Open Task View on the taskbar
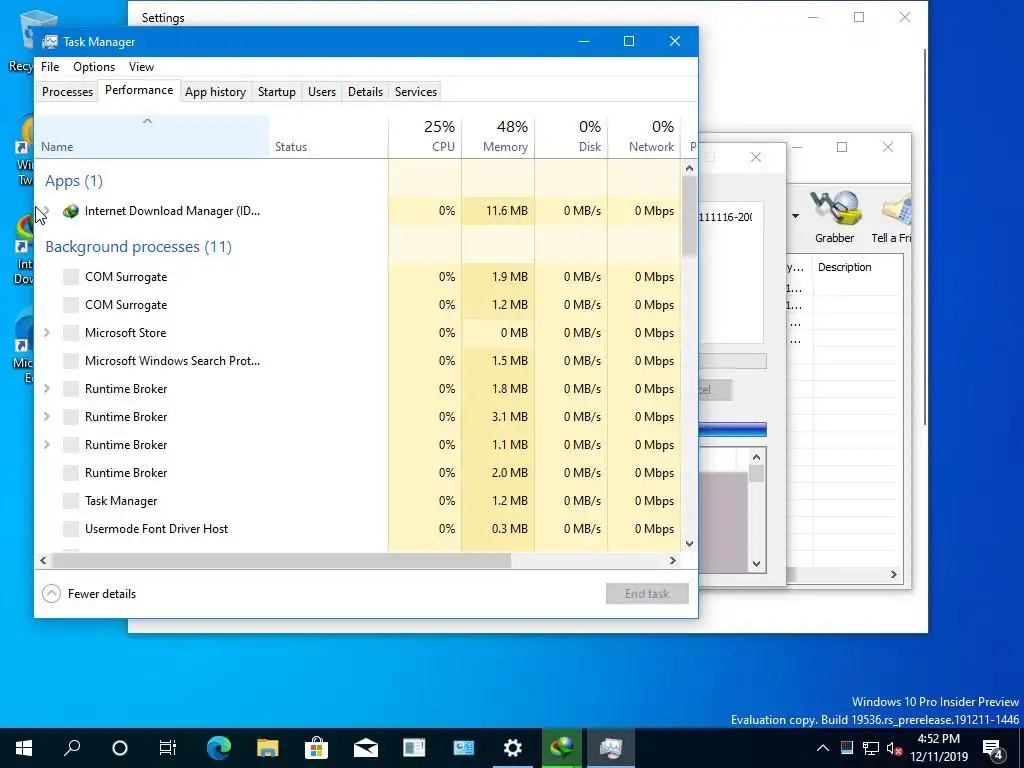The height and width of the screenshot is (768, 1024). (168, 748)
